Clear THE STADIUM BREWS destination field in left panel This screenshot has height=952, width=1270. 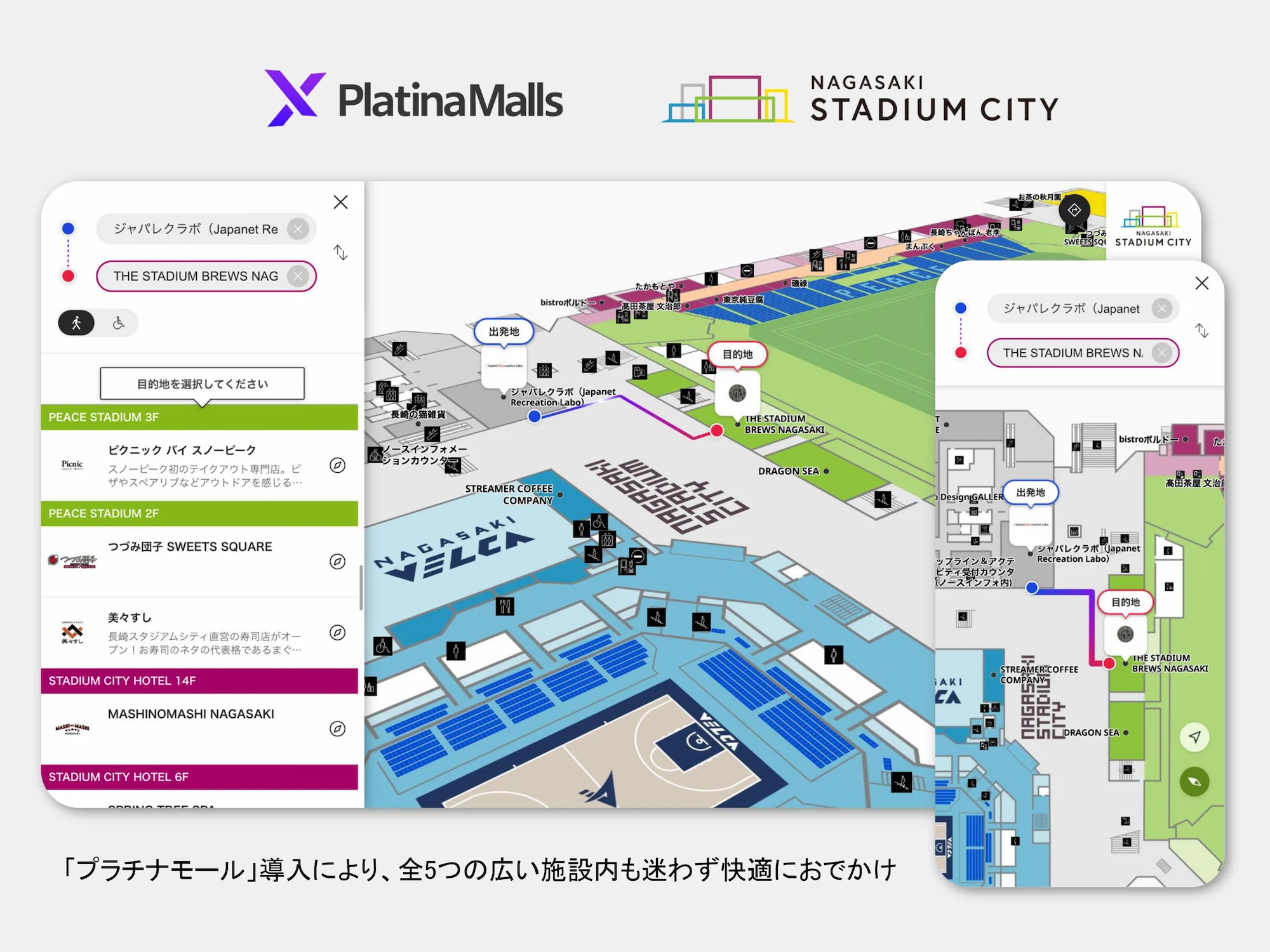[x=298, y=276]
